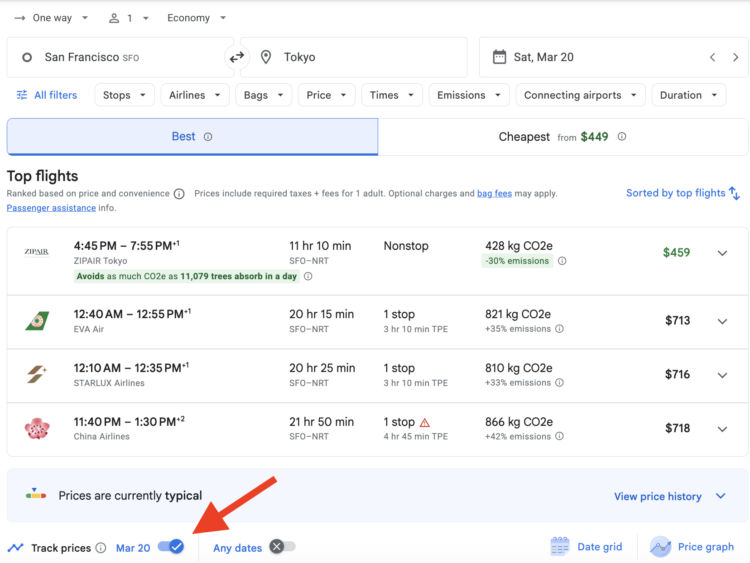Image resolution: width=750 pixels, height=563 pixels.
Task: Click the warning triangle on China Airlines stop
Action: pos(425,422)
